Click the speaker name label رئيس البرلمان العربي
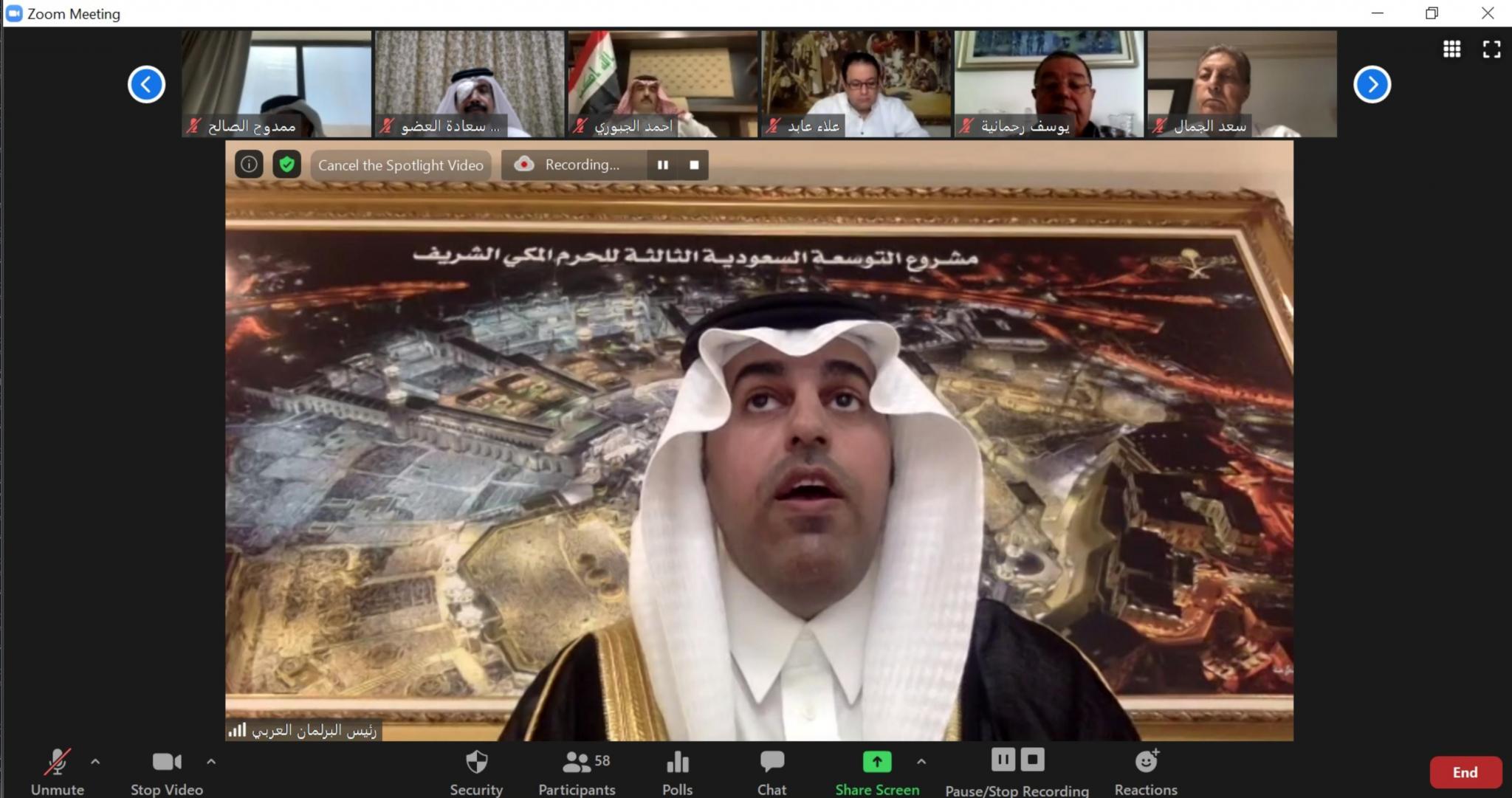This screenshot has width=1512, height=798. pyautogui.click(x=314, y=730)
